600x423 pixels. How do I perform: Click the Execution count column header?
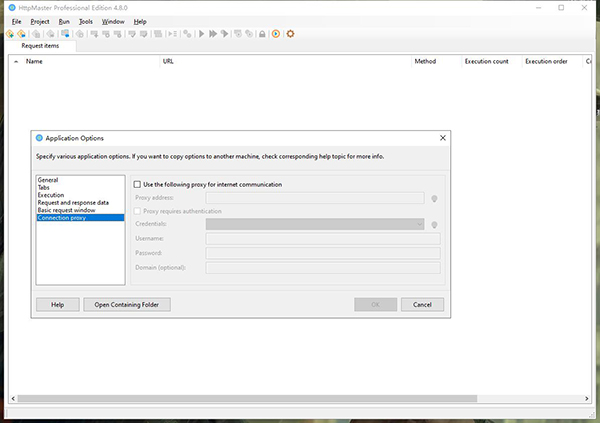(492, 61)
